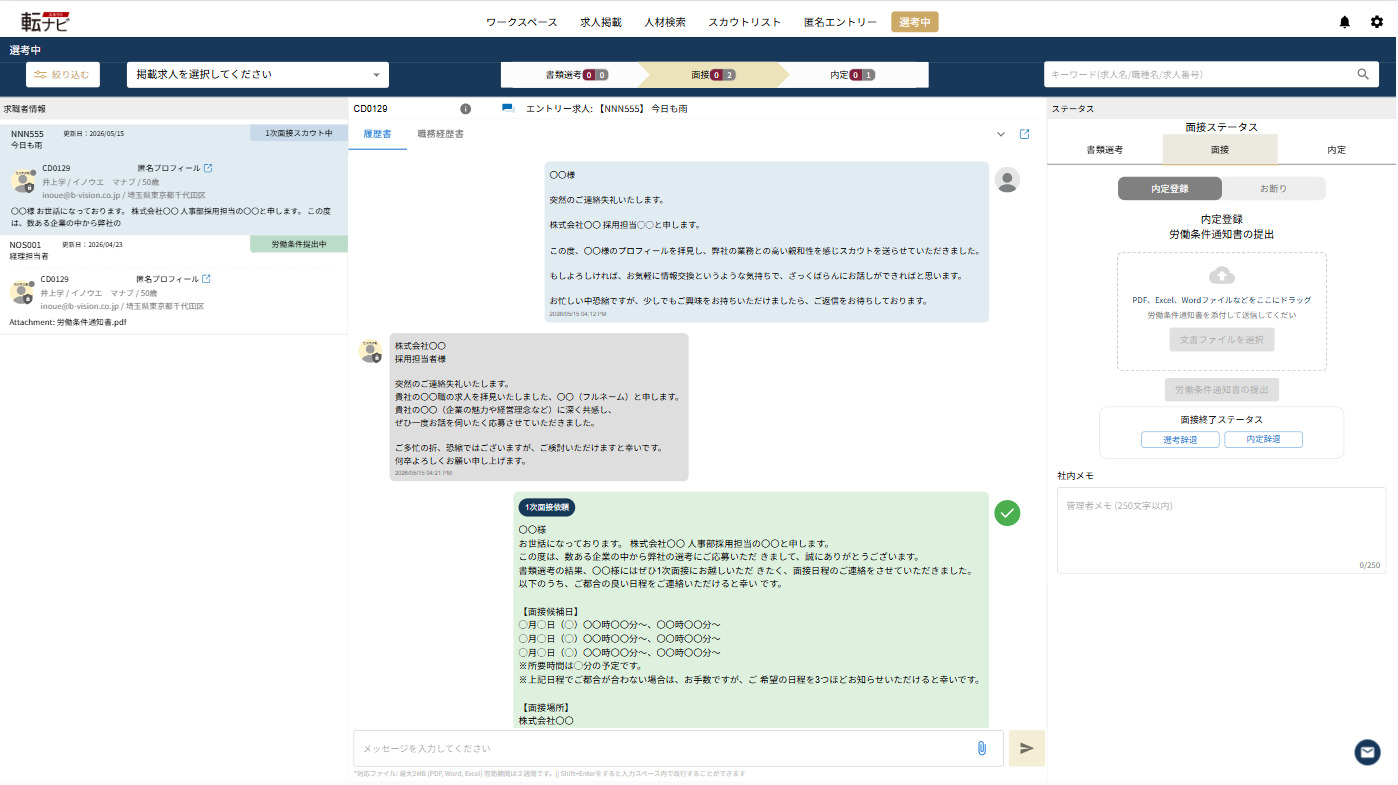Image resolution: width=1398 pixels, height=785 pixels.
Task: Open the スカウトリスト menu item
Action: click(x=744, y=22)
